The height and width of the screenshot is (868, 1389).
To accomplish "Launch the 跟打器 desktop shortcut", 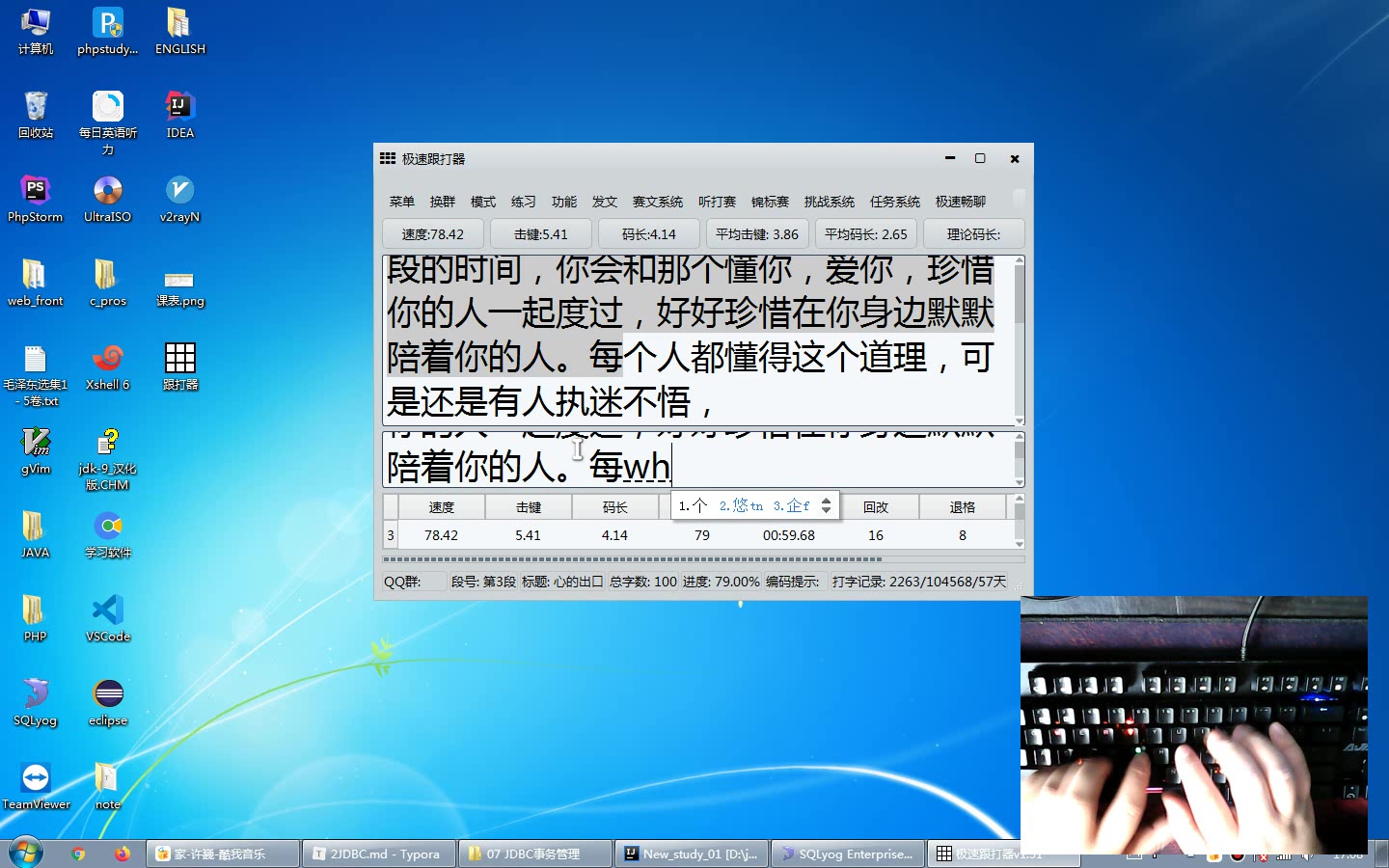I will click(x=180, y=366).
